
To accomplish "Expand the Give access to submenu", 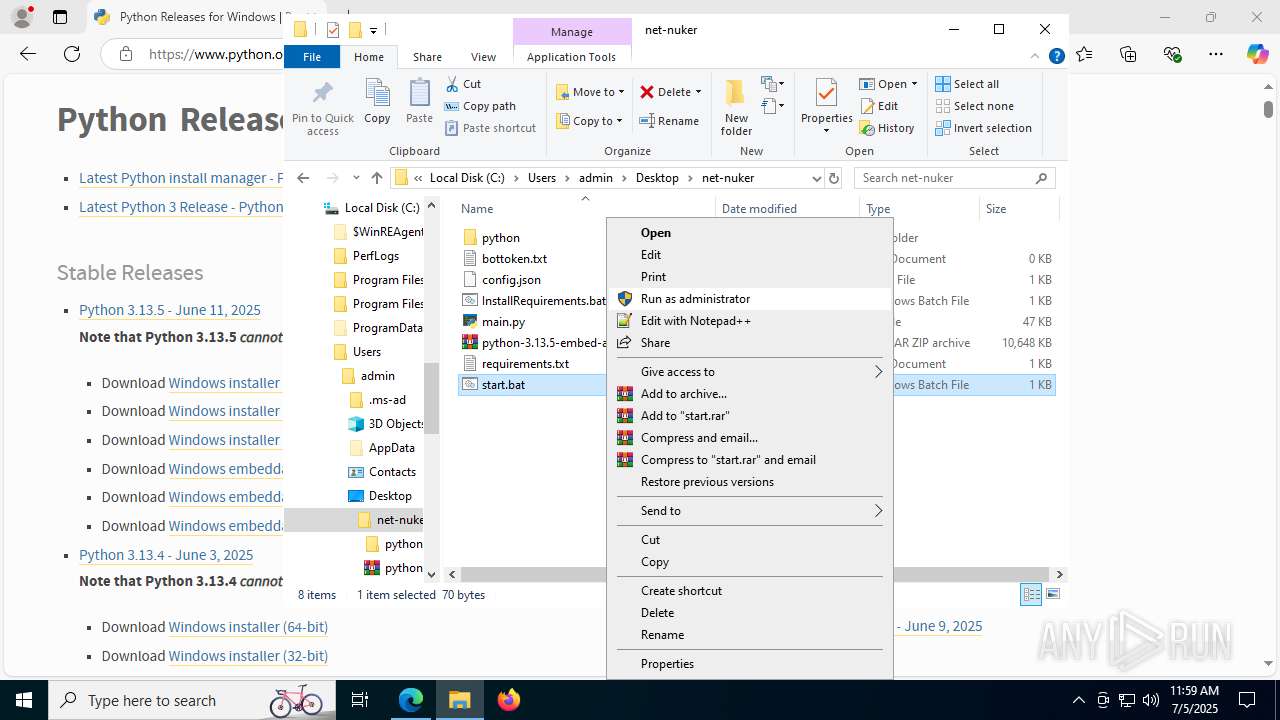I will click(x=750, y=371).
